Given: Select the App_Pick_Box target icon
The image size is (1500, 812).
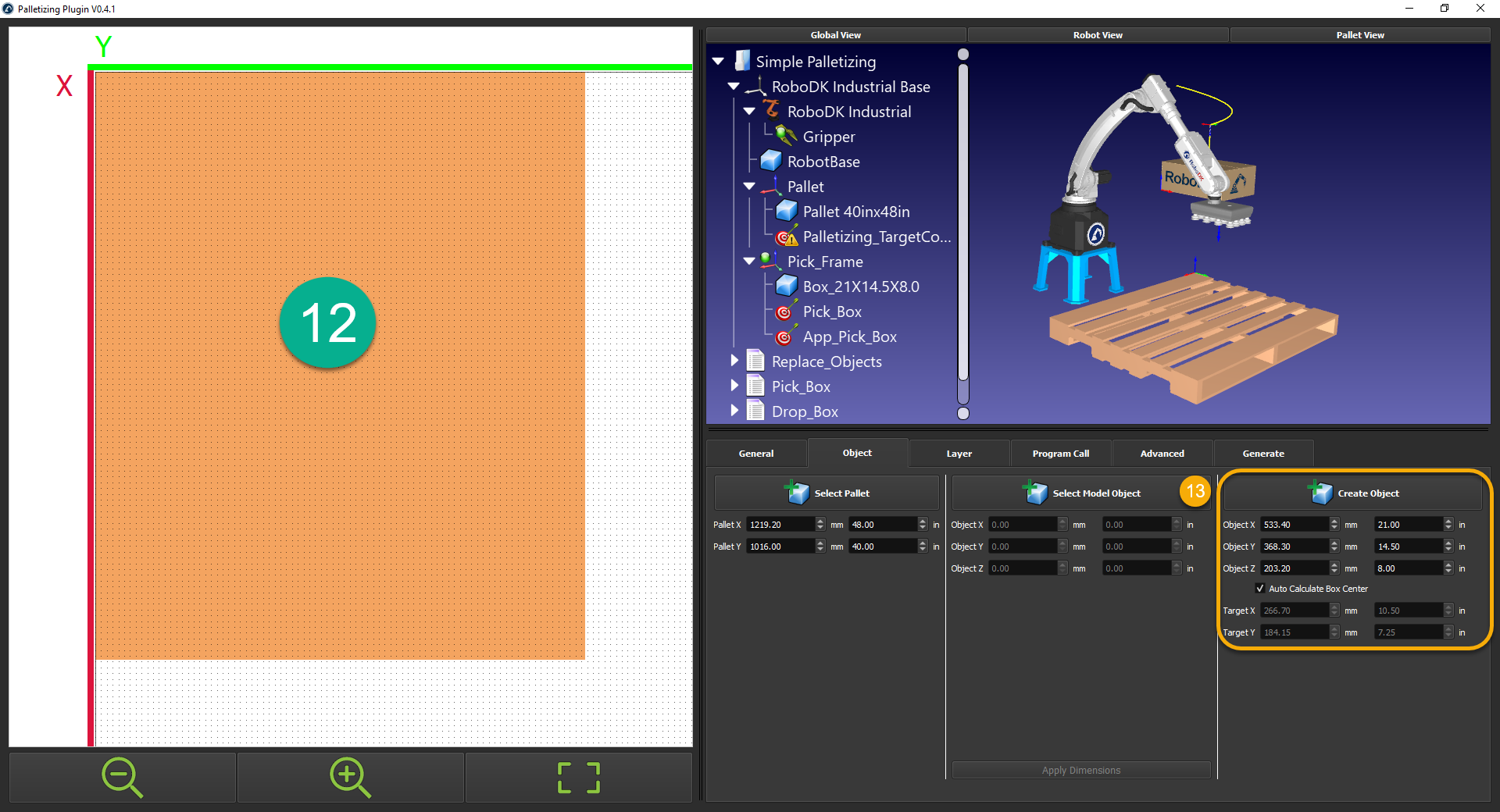Looking at the screenshot, I should (x=785, y=337).
